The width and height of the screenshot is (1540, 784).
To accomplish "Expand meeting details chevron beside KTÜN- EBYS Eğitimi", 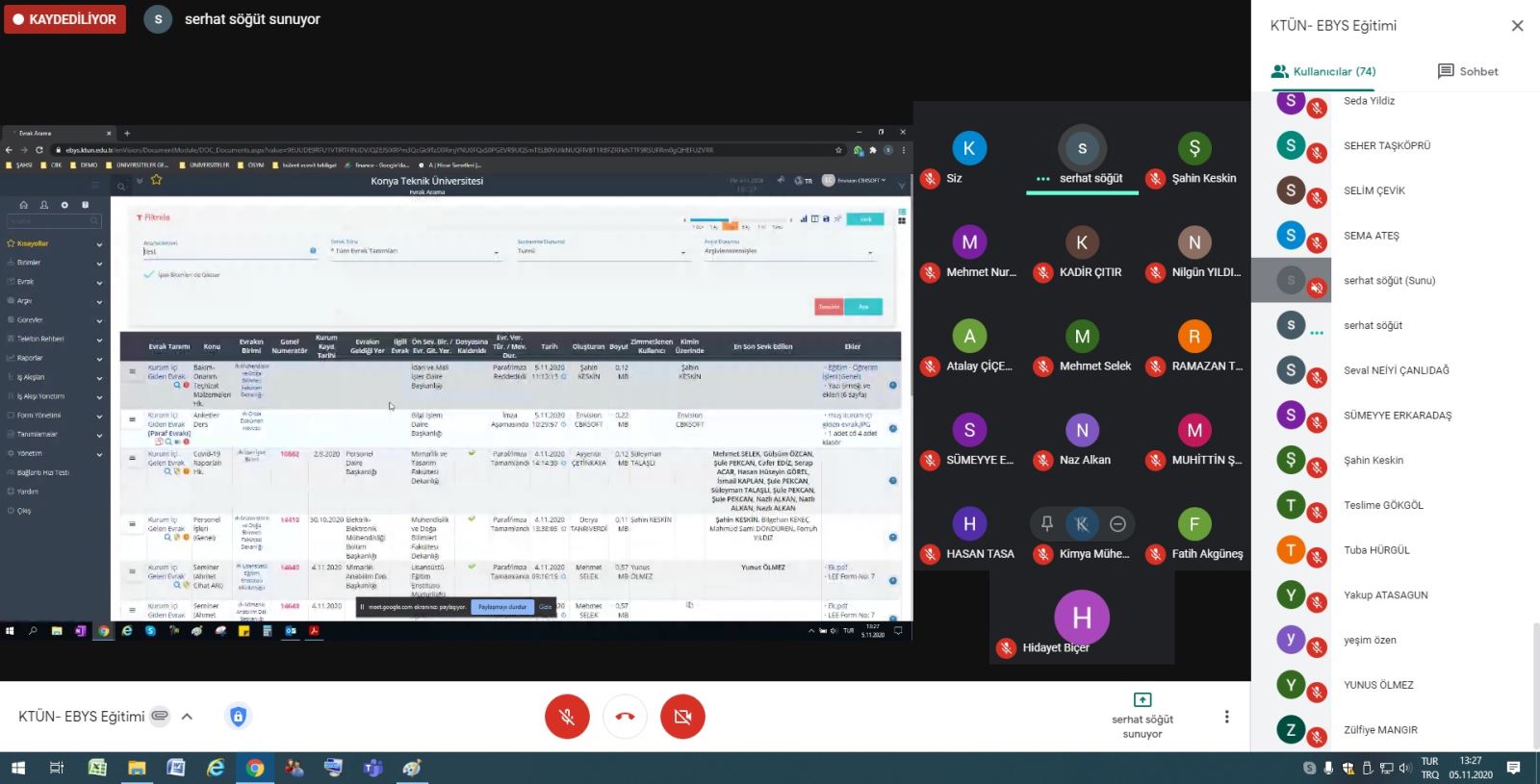I will [187, 716].
